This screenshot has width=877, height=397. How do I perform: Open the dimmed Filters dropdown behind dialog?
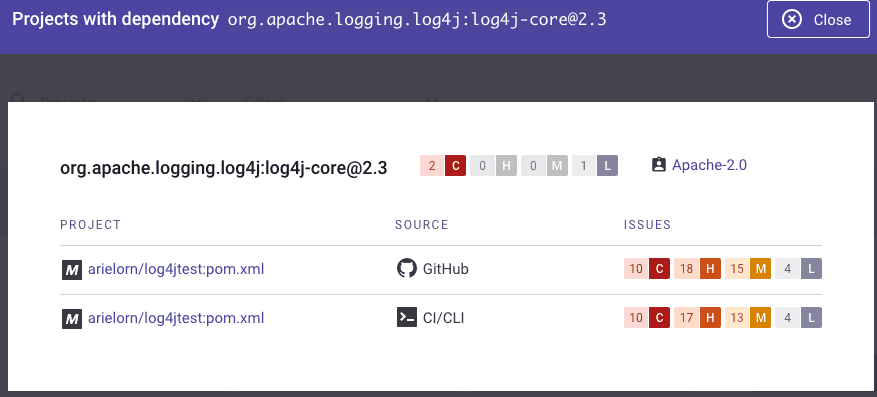341,92
